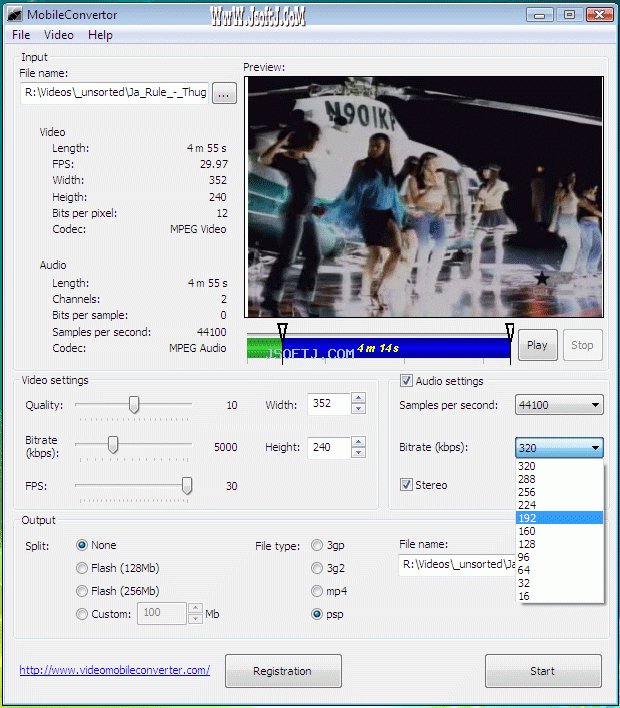Image resolution: width=620 pixels, height=708 pixels.
Task: Toggle the Stereo checkbox
Action: 406,485
